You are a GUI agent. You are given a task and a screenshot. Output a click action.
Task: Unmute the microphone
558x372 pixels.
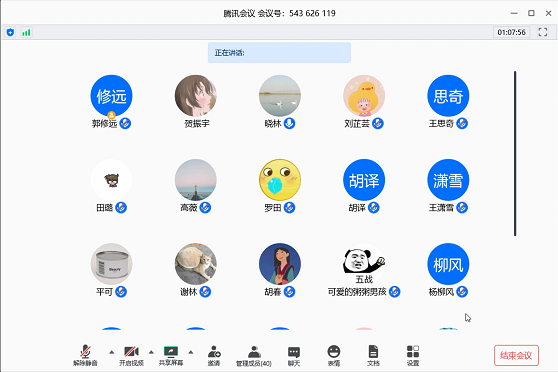(x=85, y=355)
